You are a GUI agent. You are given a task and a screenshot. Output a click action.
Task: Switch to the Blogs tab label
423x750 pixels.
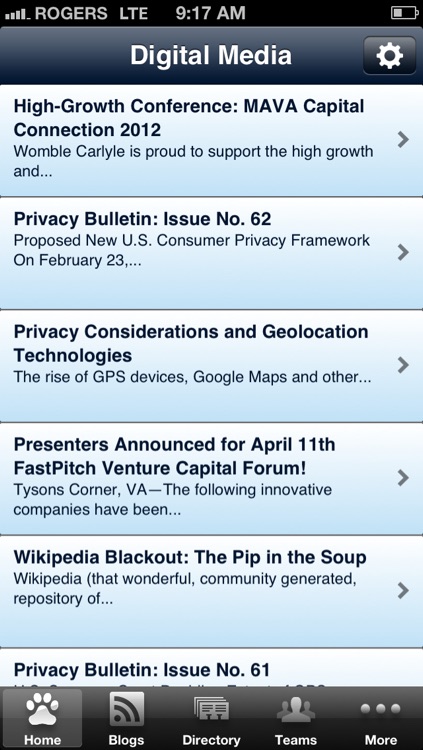pos(126,740)
